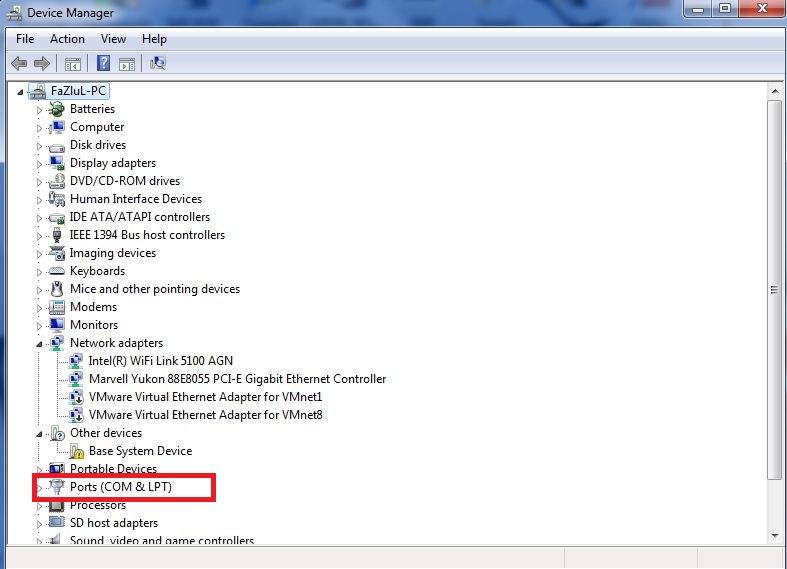Screen dimensions: 787x569
Task: Select Base System Device entry
Action: (141, 451)
